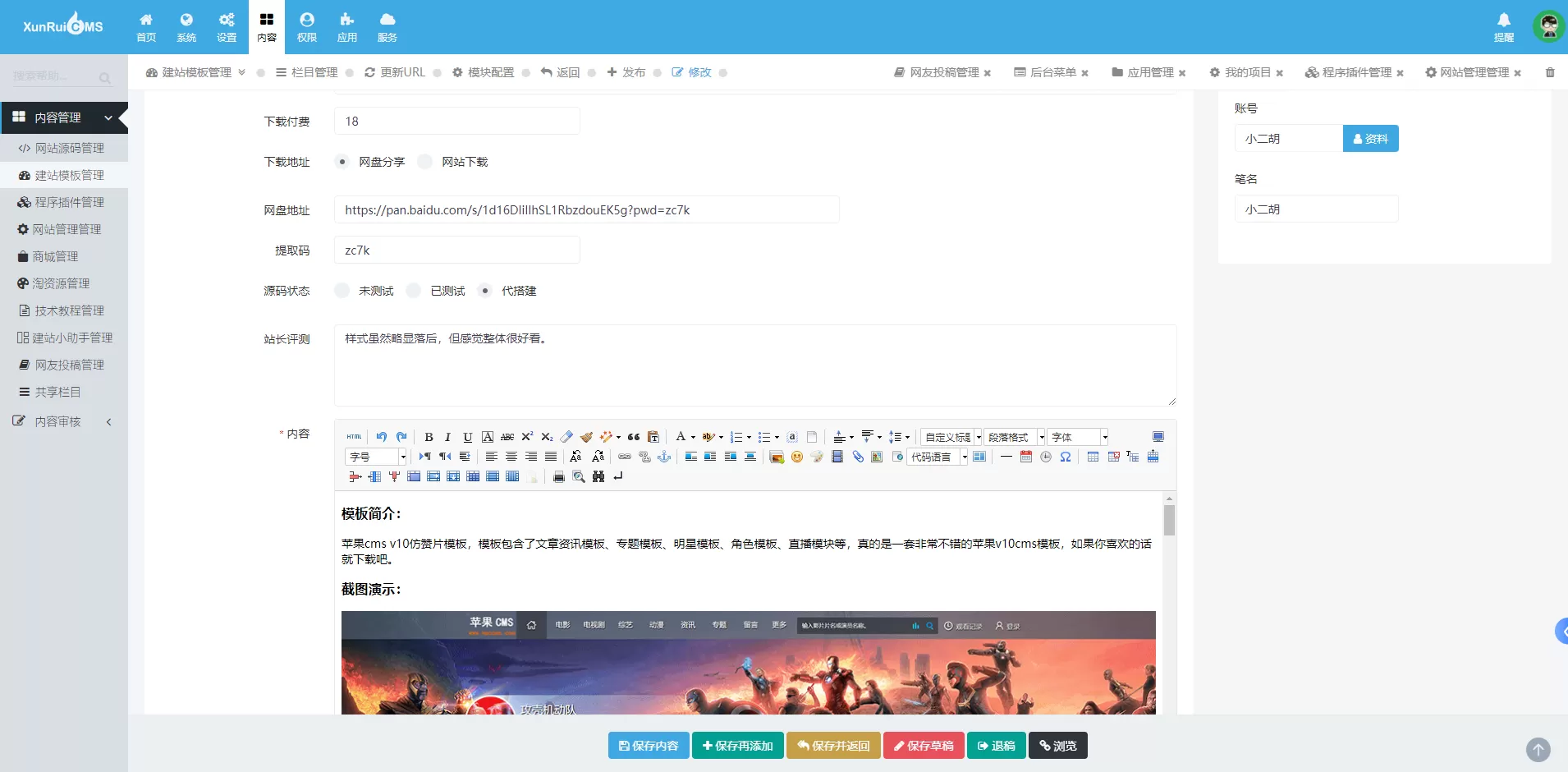1568x772 pixels.
Task: Open the 网友投稿管理 tab
Action: (x=943, y=72)
